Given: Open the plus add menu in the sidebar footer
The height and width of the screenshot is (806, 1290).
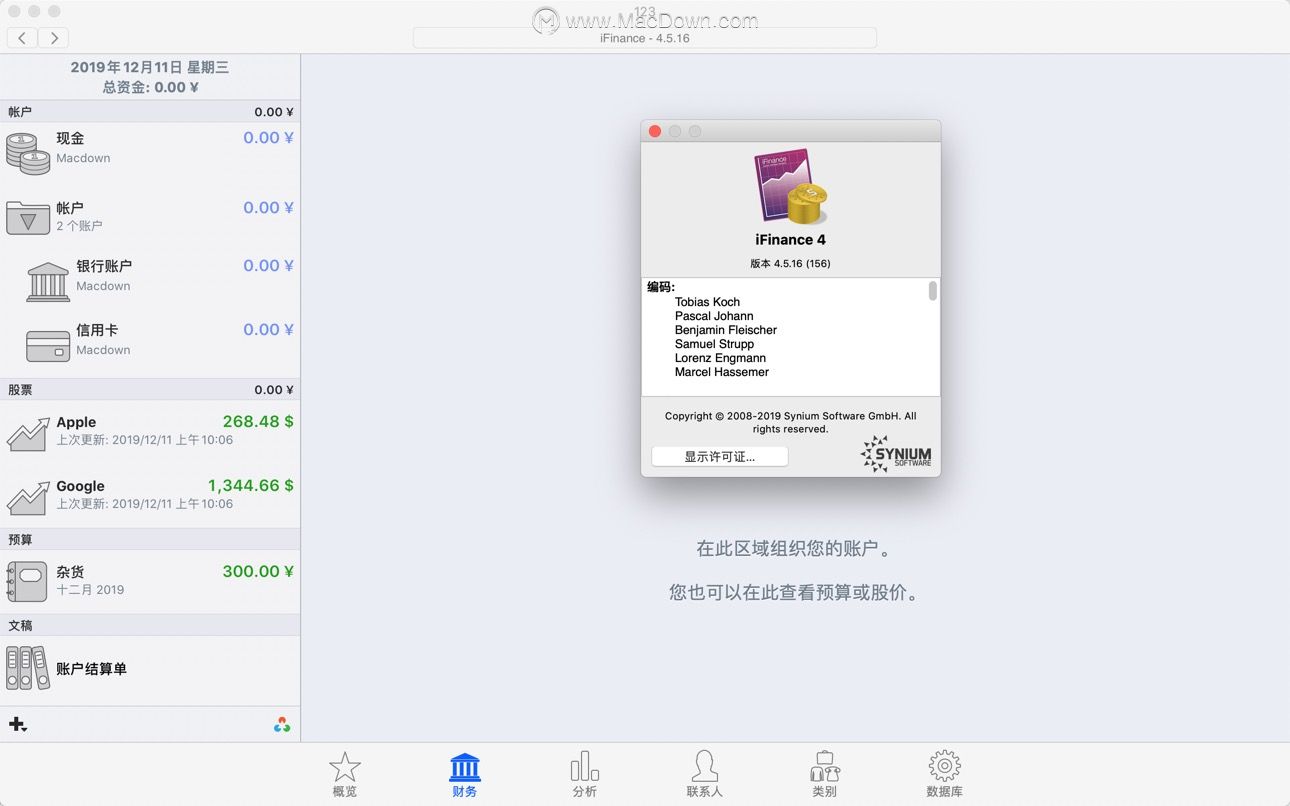Looking at the screenshot, I should (18, 725).
